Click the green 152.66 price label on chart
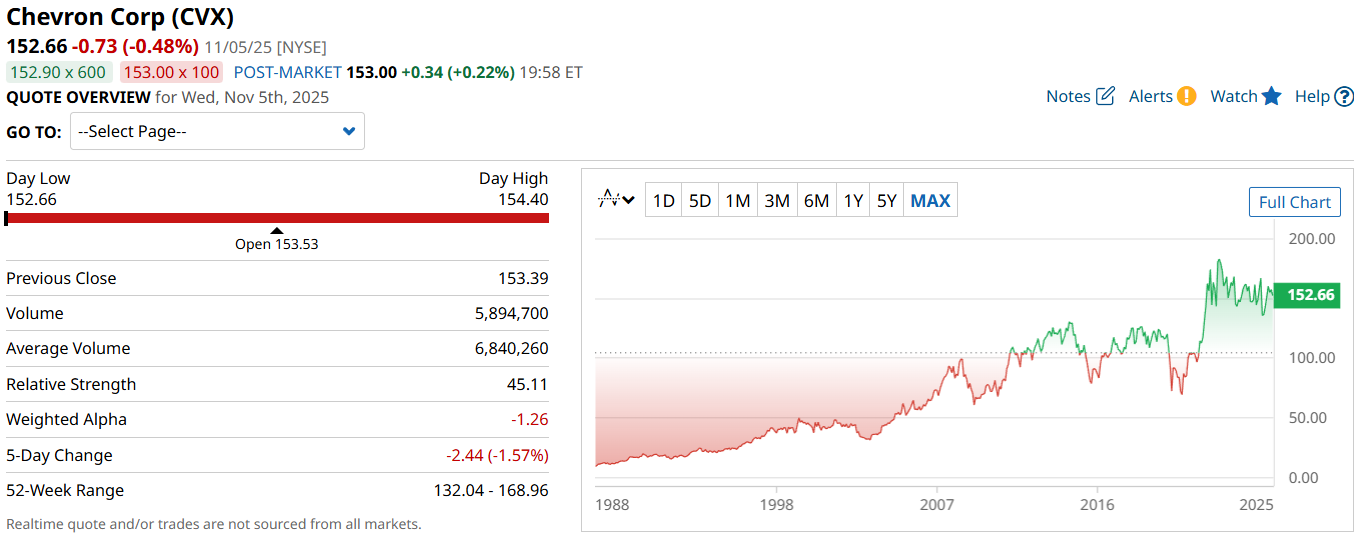This screenshot has width=1363, height=542. coord(1307,295)
